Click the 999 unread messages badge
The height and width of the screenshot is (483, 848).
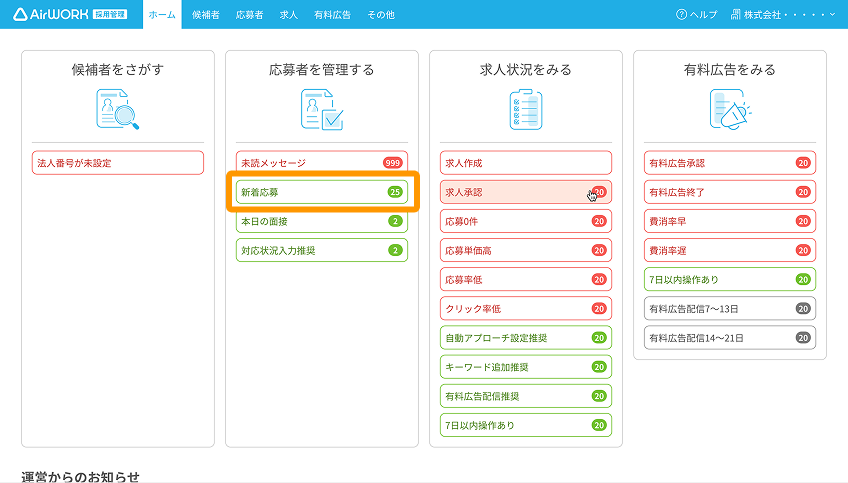tap(393, 163)
